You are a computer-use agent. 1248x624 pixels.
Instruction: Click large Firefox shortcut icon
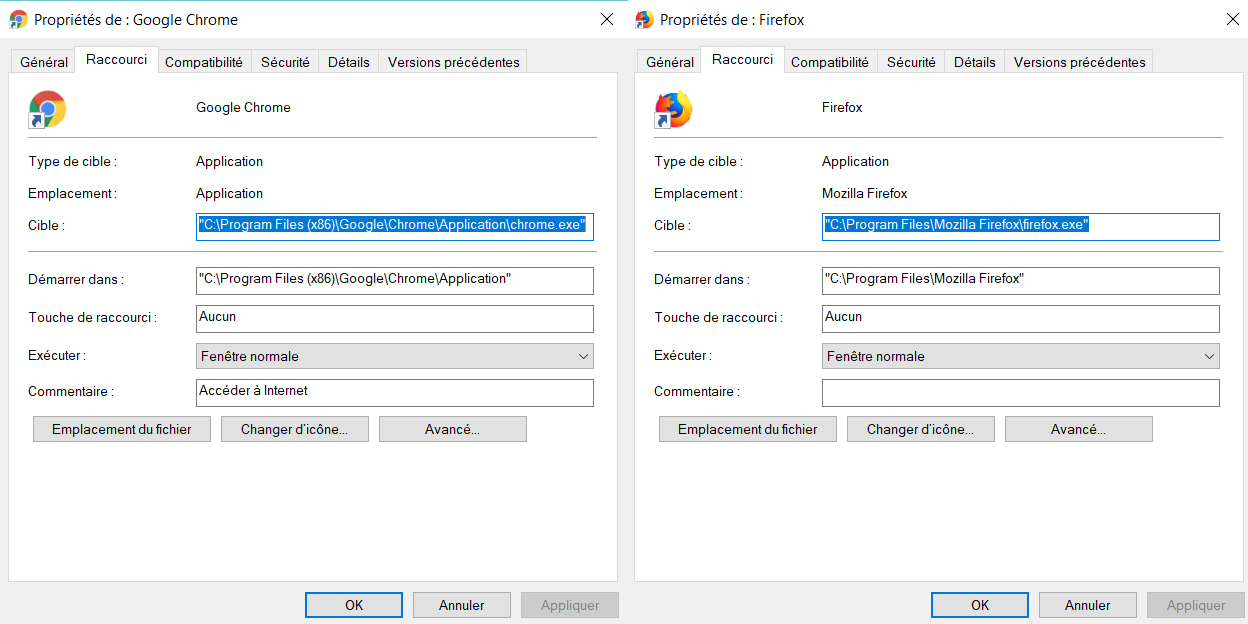pyautogui.click(x=673, y=109)
